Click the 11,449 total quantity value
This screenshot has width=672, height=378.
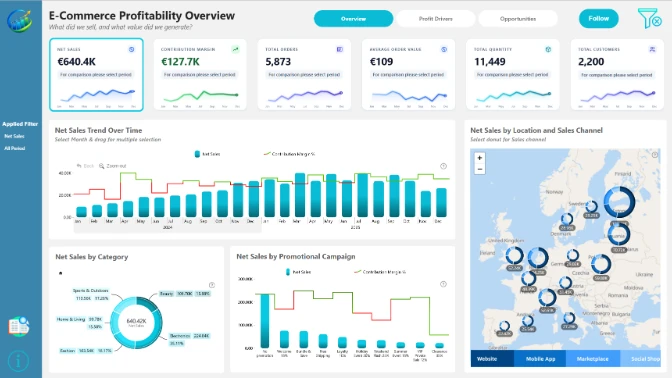[490, 62]
